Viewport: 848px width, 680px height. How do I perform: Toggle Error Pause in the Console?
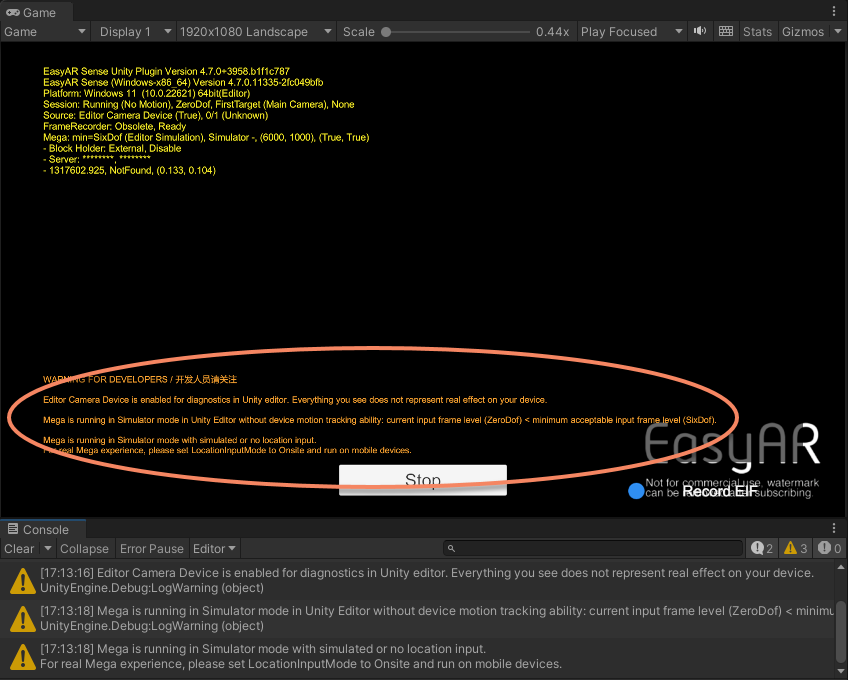[x=152, y=549]
